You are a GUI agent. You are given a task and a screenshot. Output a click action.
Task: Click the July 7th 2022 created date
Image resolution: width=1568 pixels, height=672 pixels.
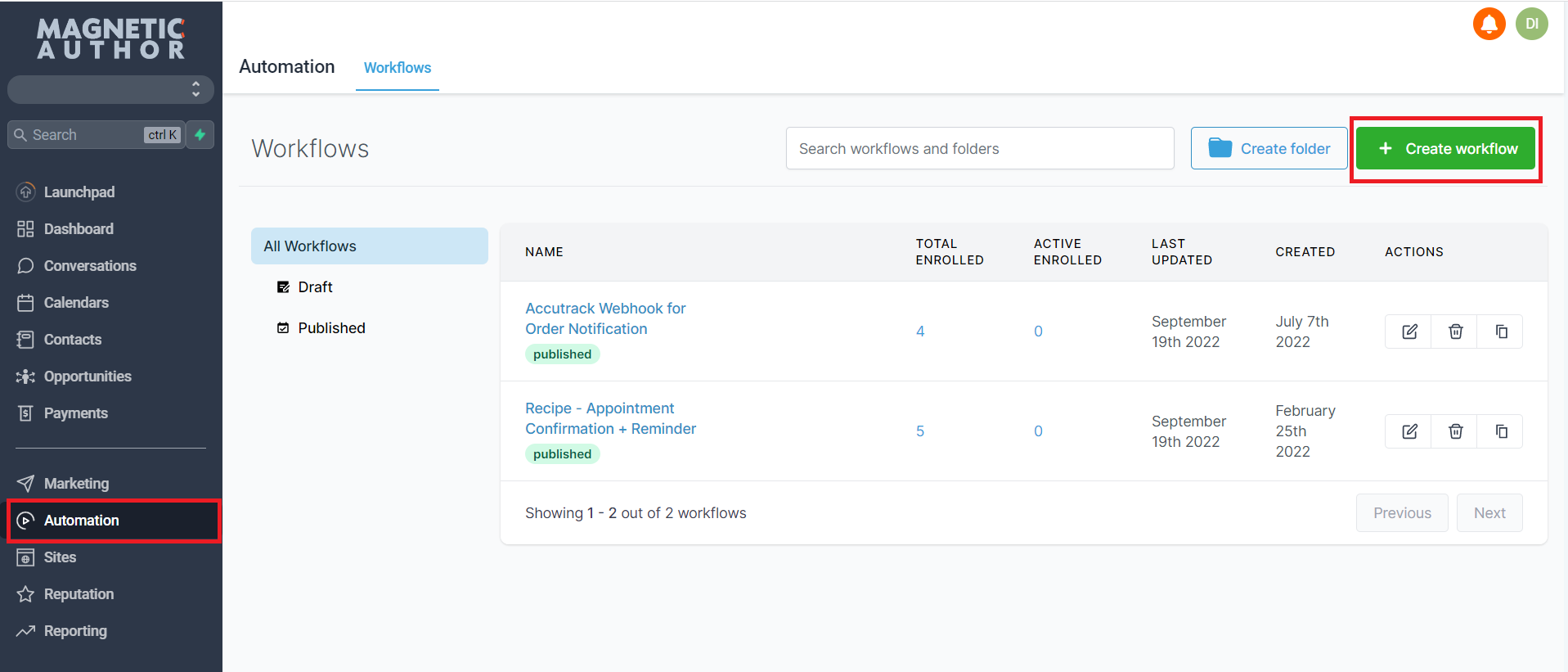tap(1302, 331)
